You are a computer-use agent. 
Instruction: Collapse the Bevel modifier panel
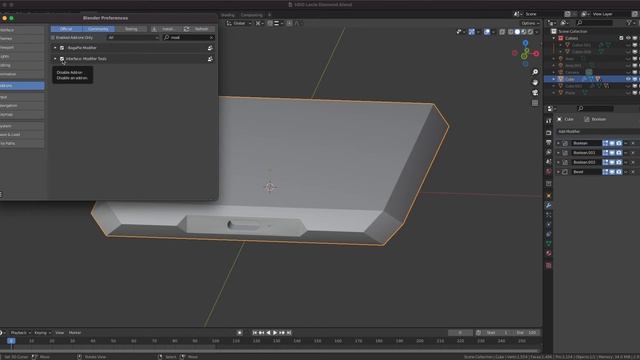click(558, 172)
